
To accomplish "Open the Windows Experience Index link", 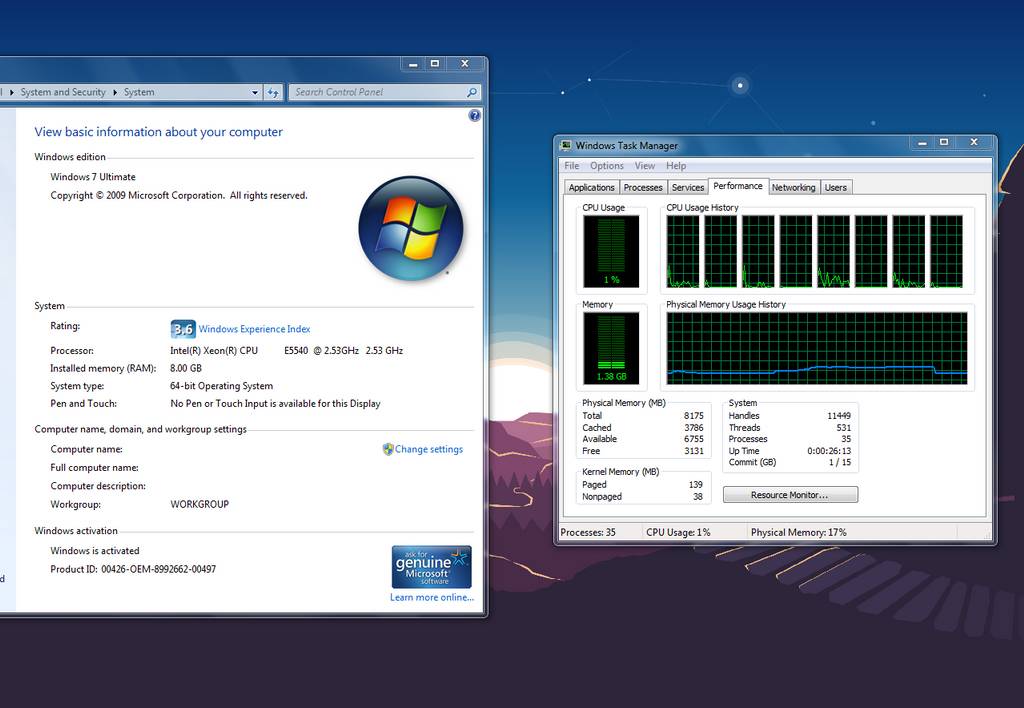I will click(x=254, y=329).
